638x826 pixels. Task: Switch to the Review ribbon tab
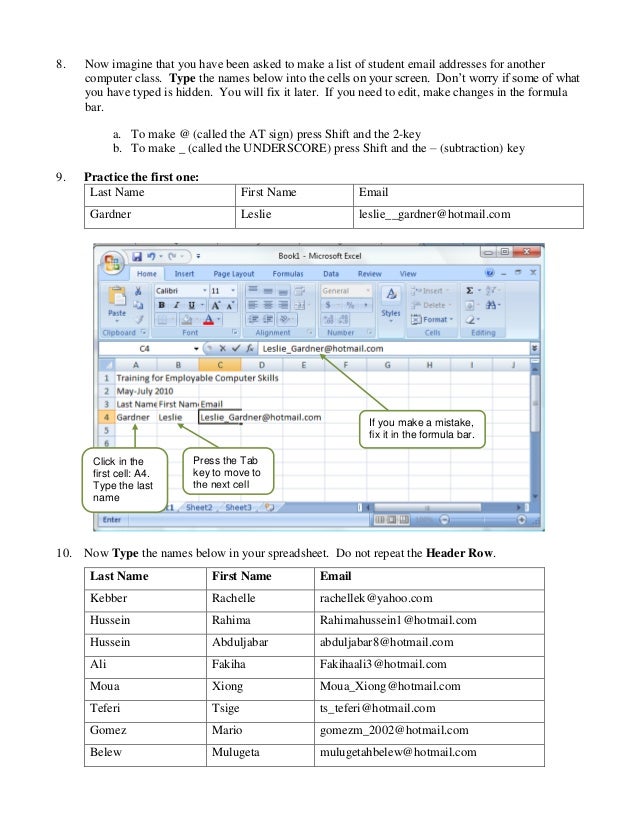tap(369, 274)
